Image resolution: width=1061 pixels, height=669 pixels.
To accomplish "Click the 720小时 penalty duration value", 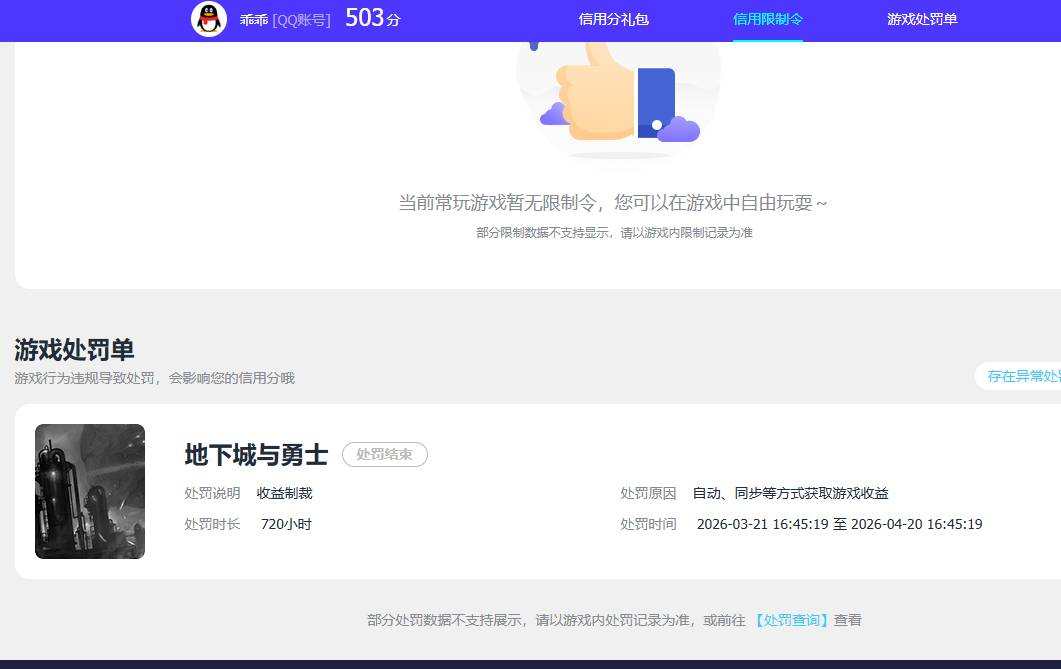I will coord(286,524).
